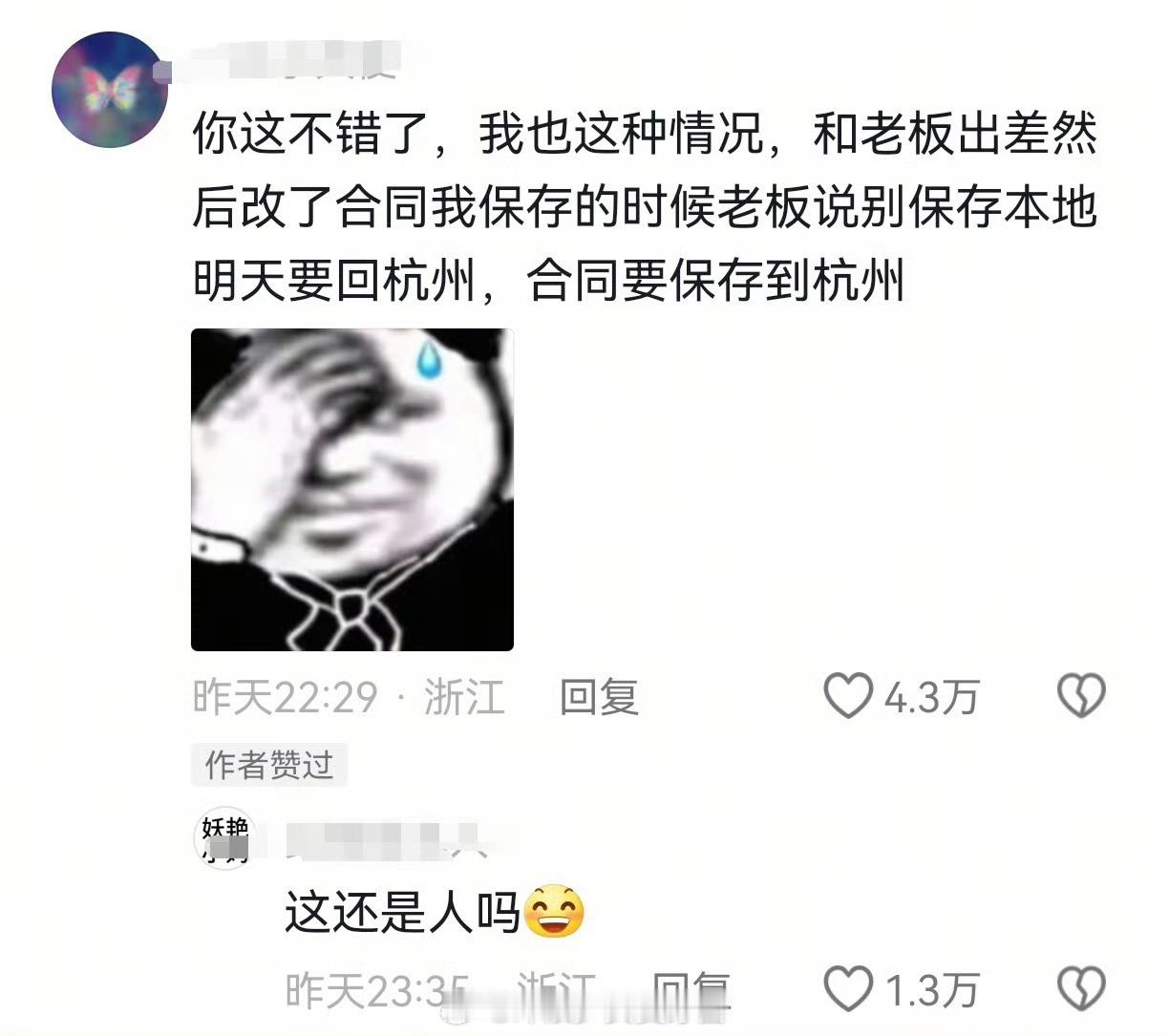Tap the 浙江 location label on top comment
This screenshot has width=1169, height=1036.
click(464, 697)
